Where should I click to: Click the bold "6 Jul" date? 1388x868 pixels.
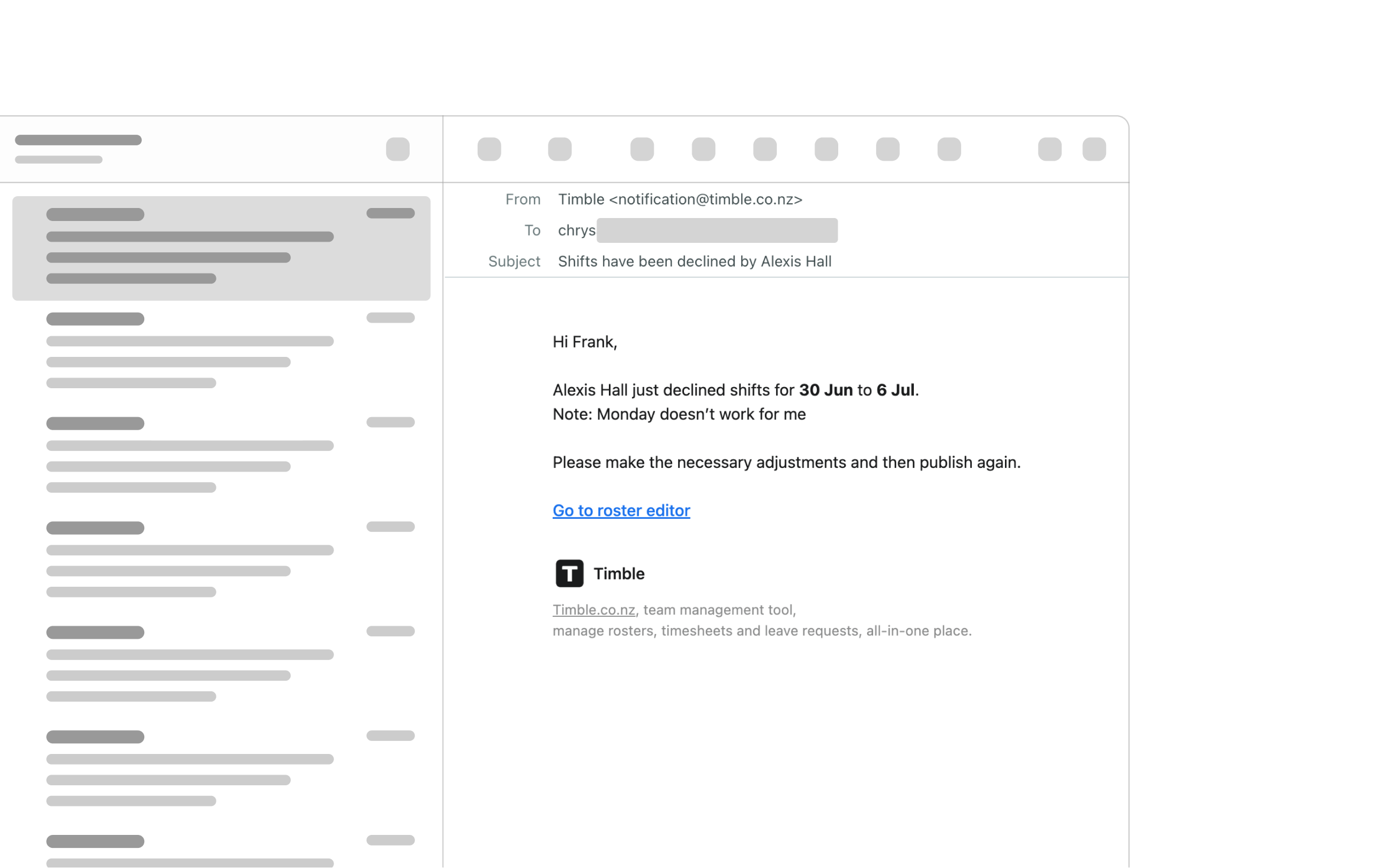pyautogui.click(x=895, y=390)
